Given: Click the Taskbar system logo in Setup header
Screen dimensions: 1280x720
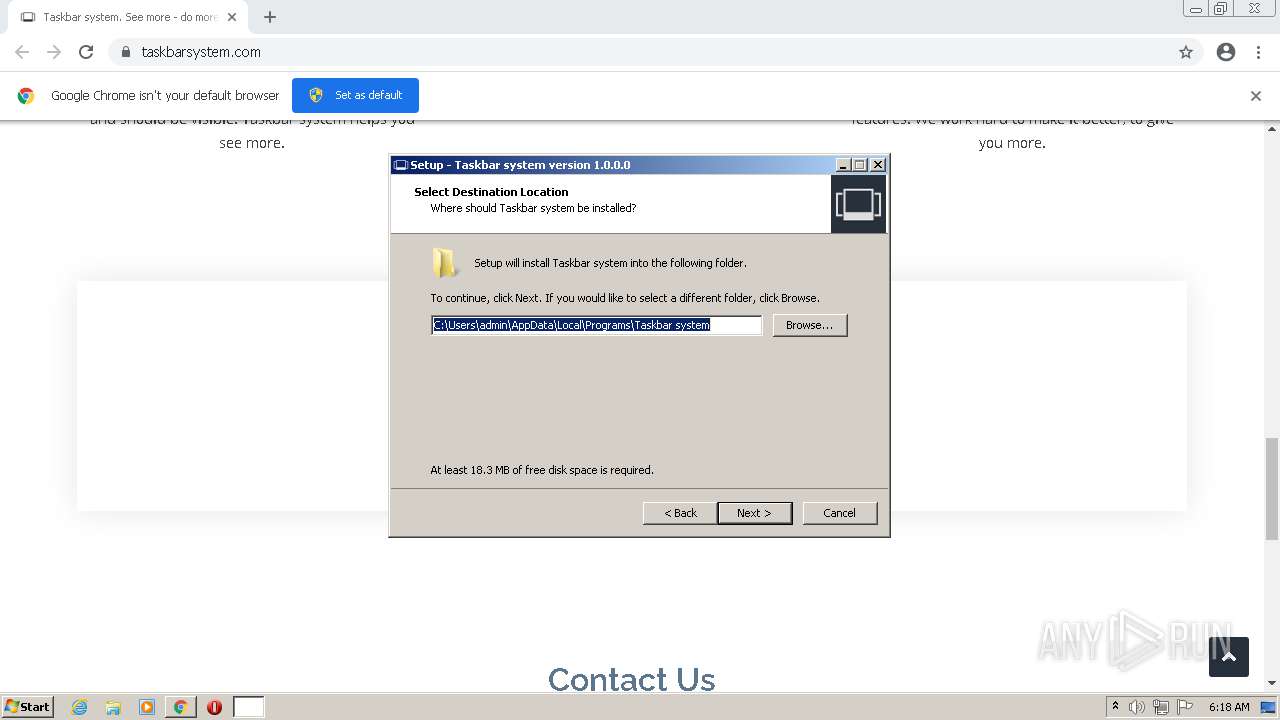Looking at the screenshot, I should (x=858, y=204).
